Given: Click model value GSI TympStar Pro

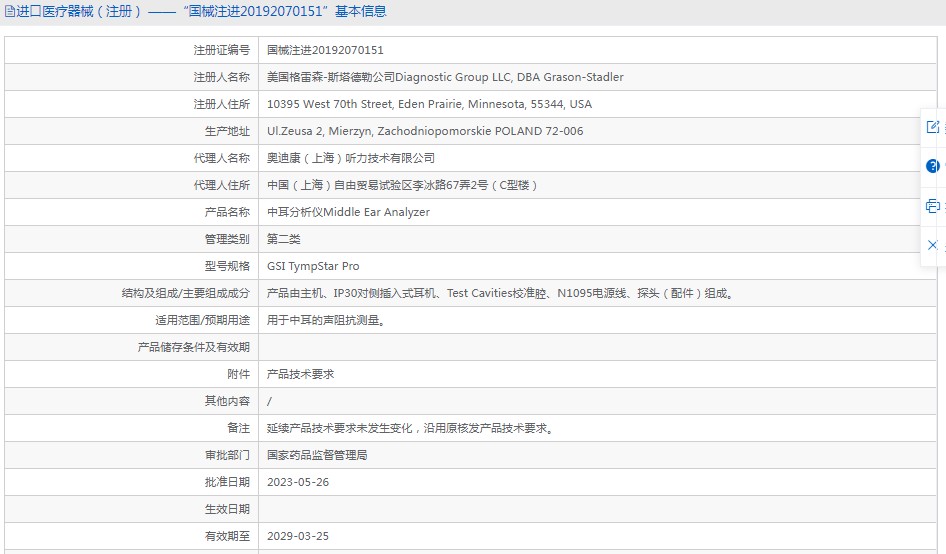Looking at the screenshot, I should pyautogui.click(x=313, y=266).
